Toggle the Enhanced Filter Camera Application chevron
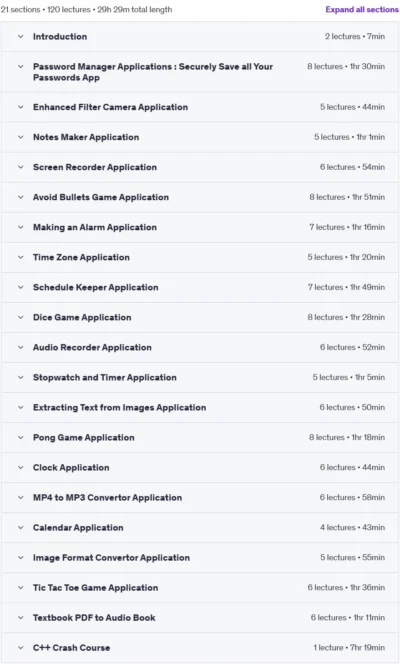400x664 pixels. coord(20,107)
